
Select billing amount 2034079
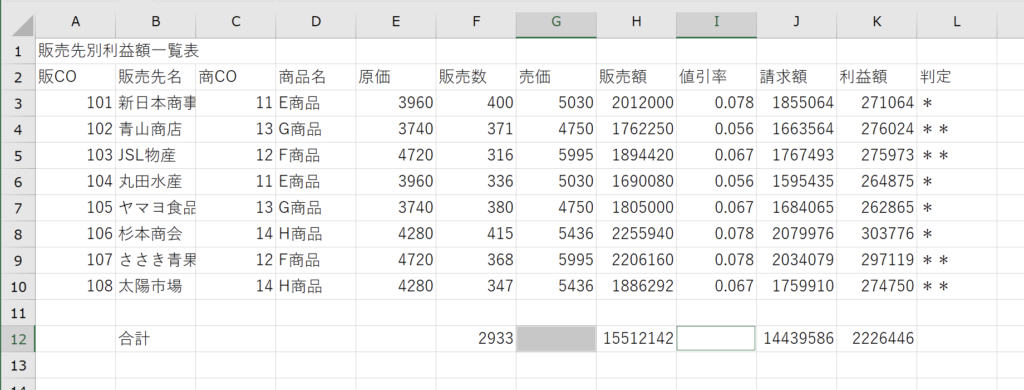797,260
